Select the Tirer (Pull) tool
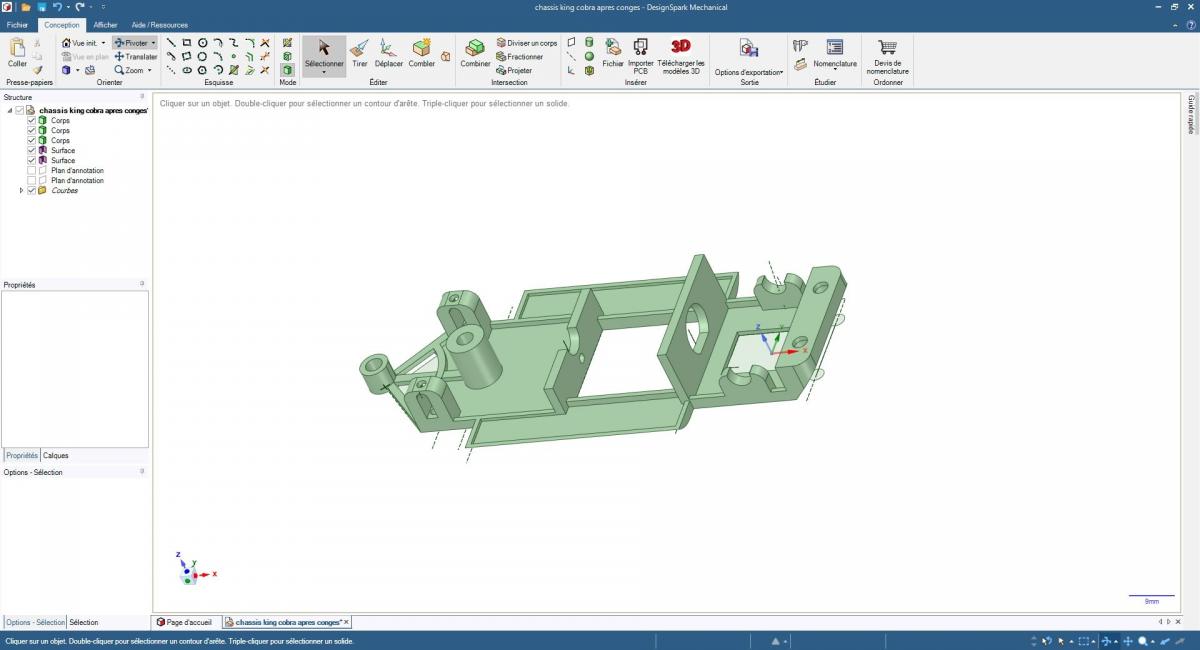 point(359,52)
